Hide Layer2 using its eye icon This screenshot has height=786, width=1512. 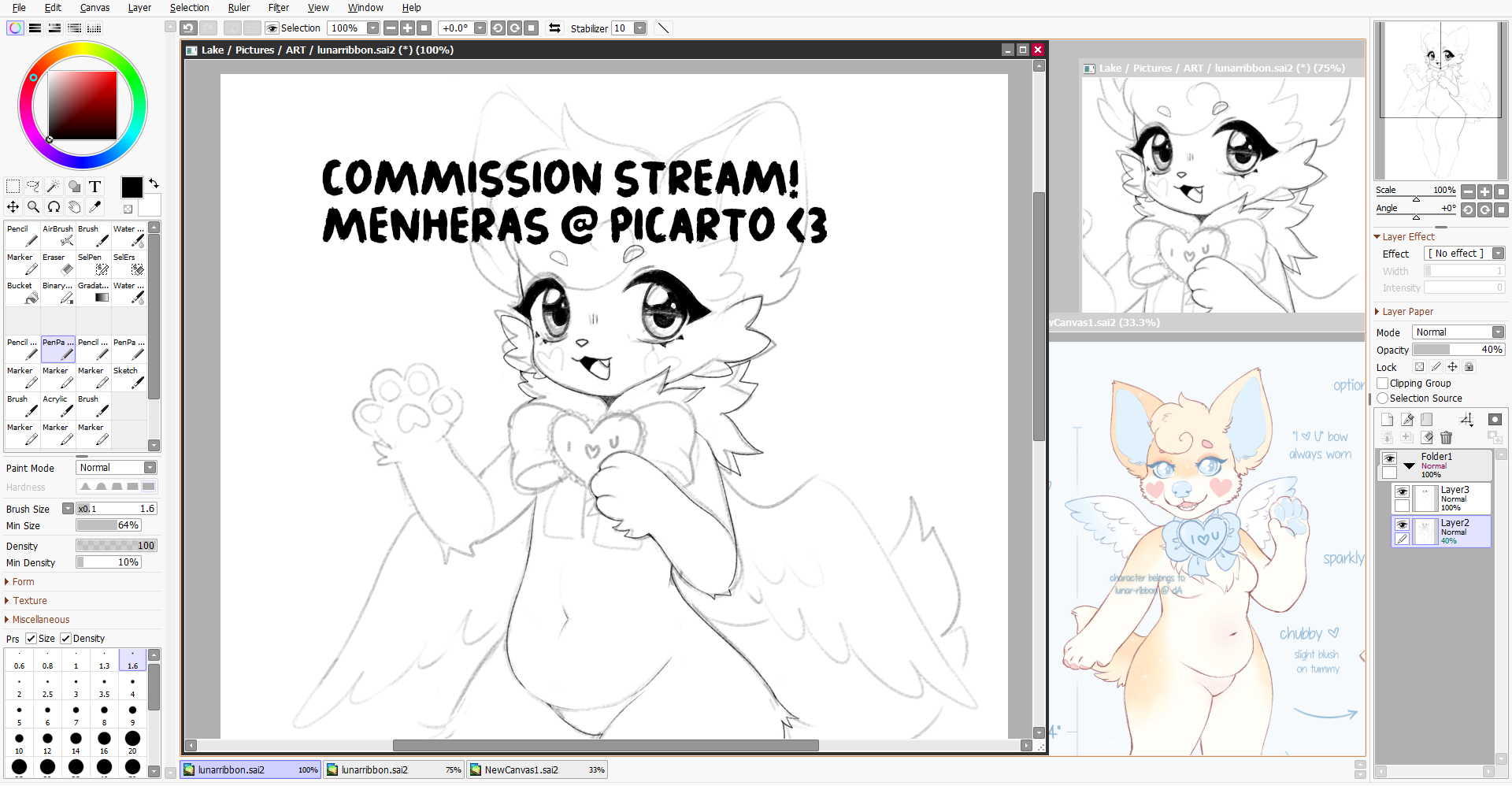[1402, 525]
